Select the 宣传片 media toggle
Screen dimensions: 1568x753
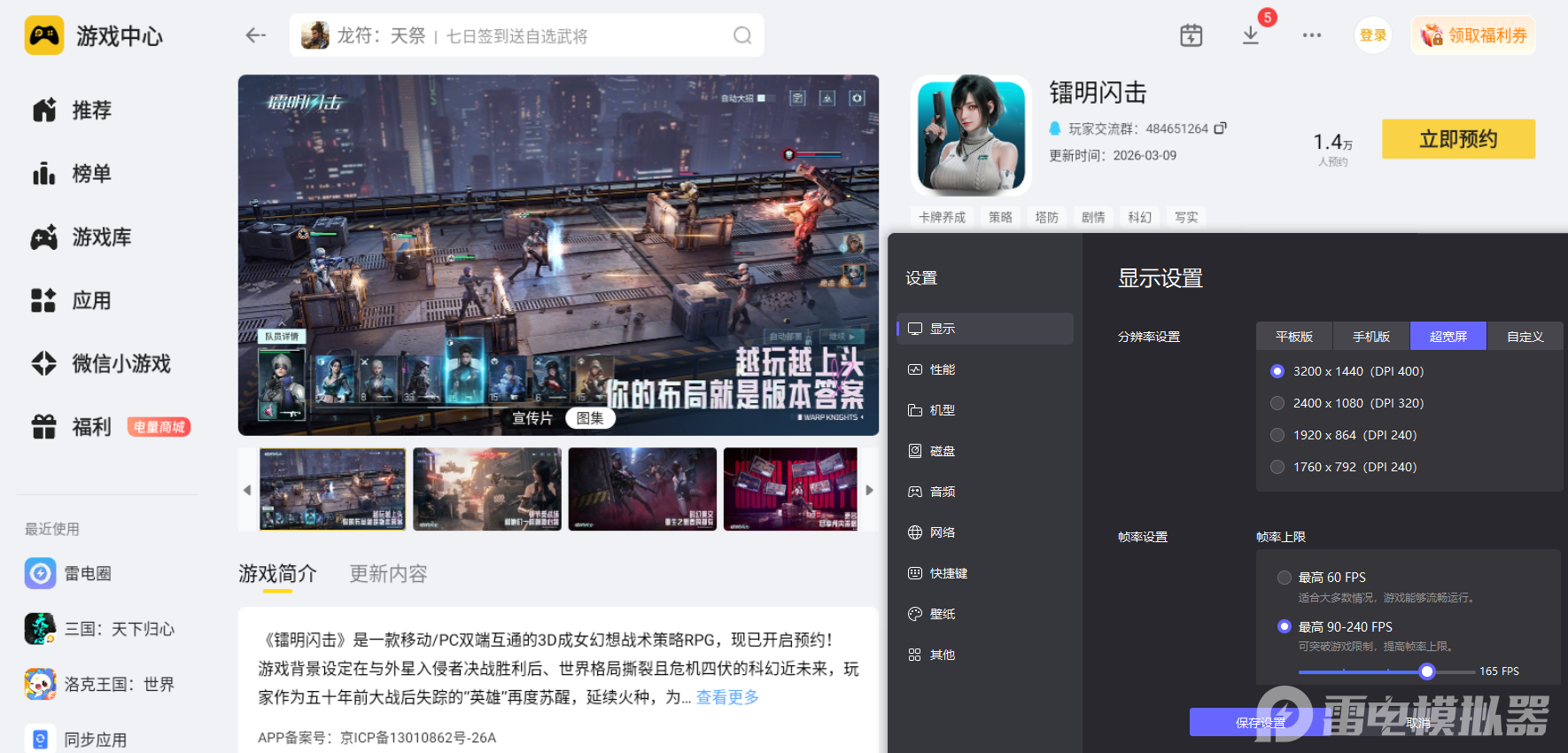pyautogui.click(x=532, y=418)
